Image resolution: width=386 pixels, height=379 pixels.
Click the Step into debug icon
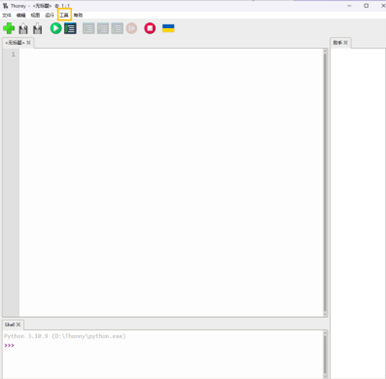pyautogui.click(x=103, y=28)
